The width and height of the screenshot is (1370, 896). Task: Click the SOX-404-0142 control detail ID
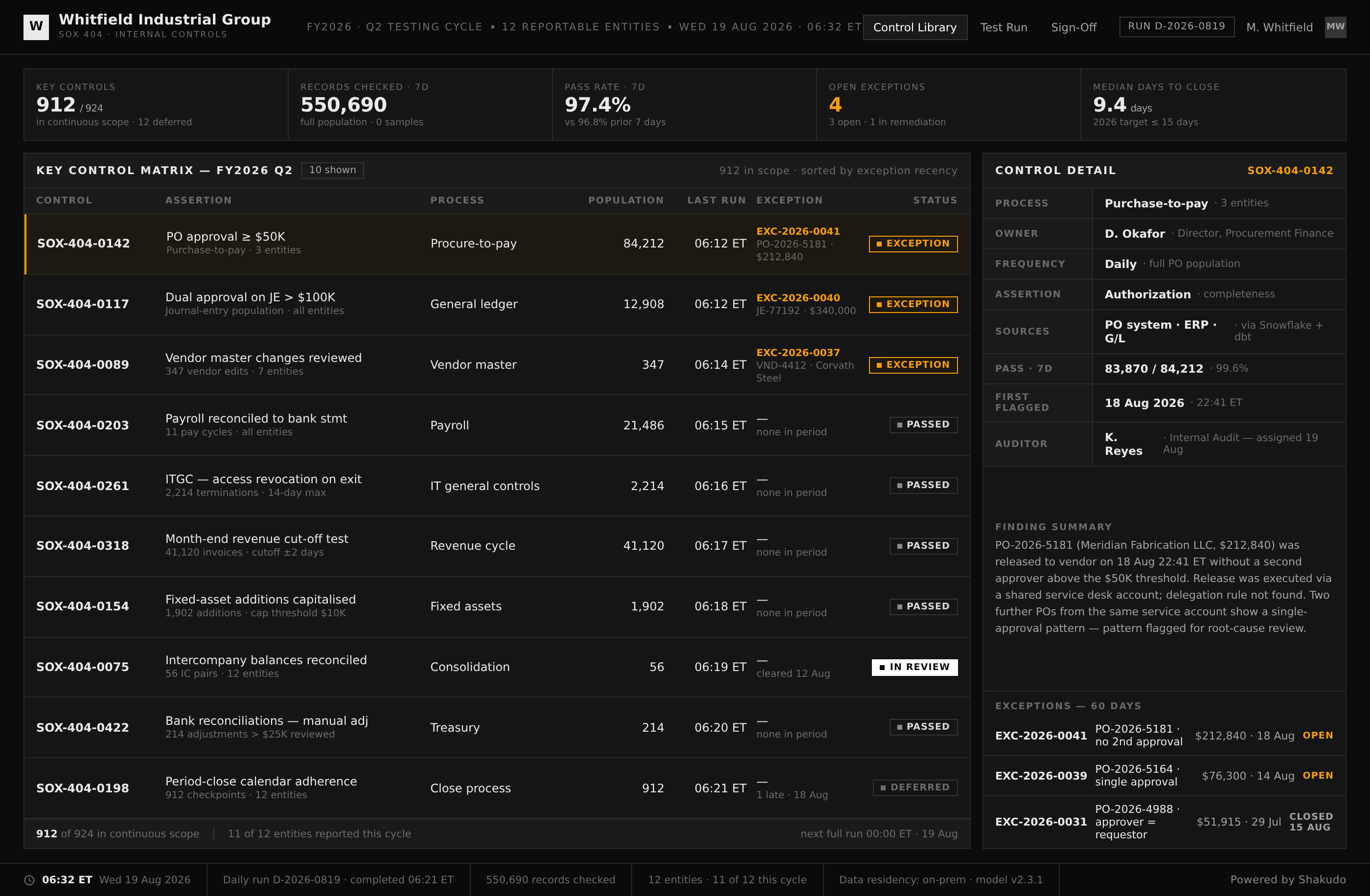point(1290,170)
